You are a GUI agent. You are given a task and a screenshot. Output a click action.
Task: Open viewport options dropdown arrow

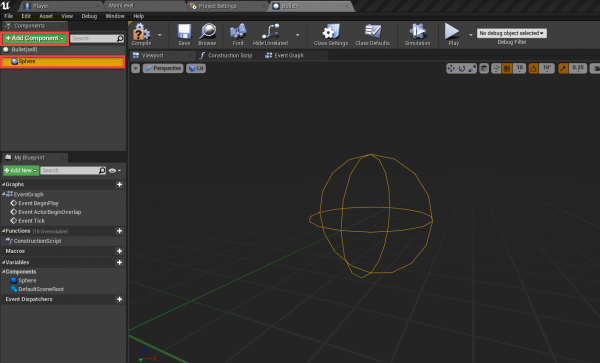click(135, 68)
